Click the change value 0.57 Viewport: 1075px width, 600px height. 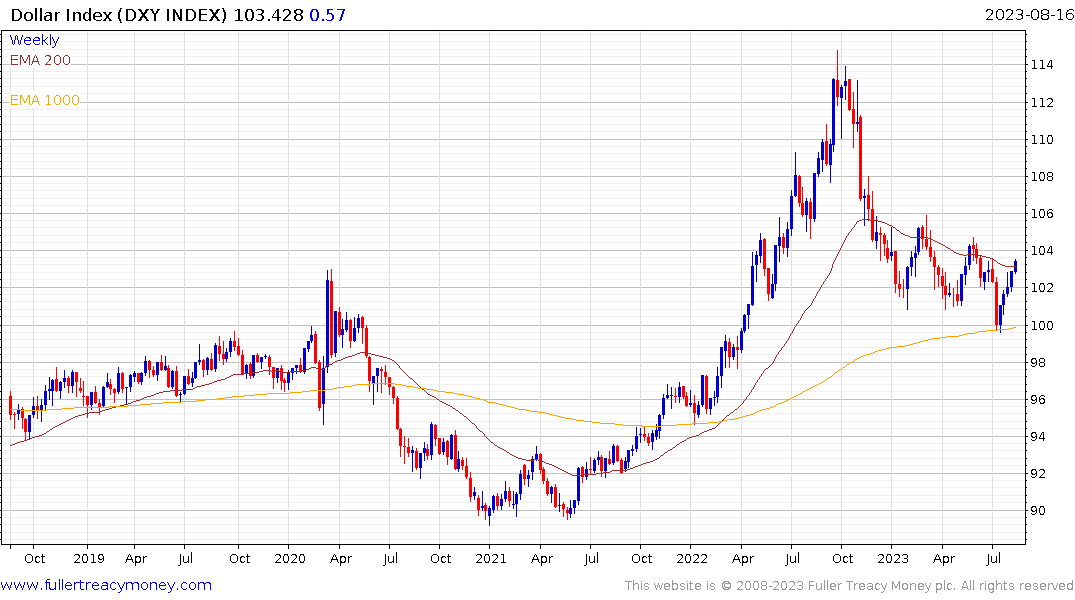[327, 15]
